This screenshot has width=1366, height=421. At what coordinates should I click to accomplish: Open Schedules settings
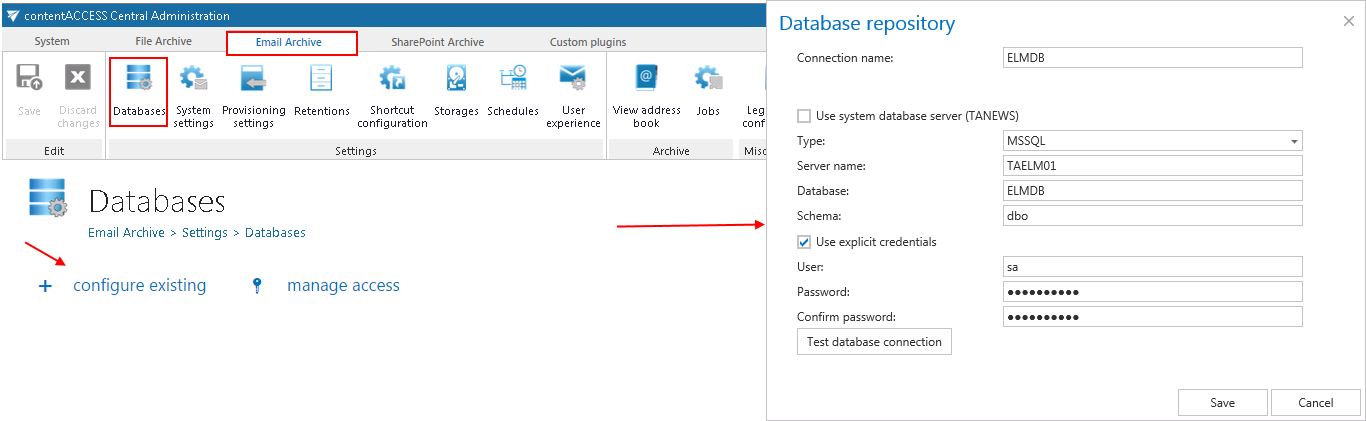(513, 92)
